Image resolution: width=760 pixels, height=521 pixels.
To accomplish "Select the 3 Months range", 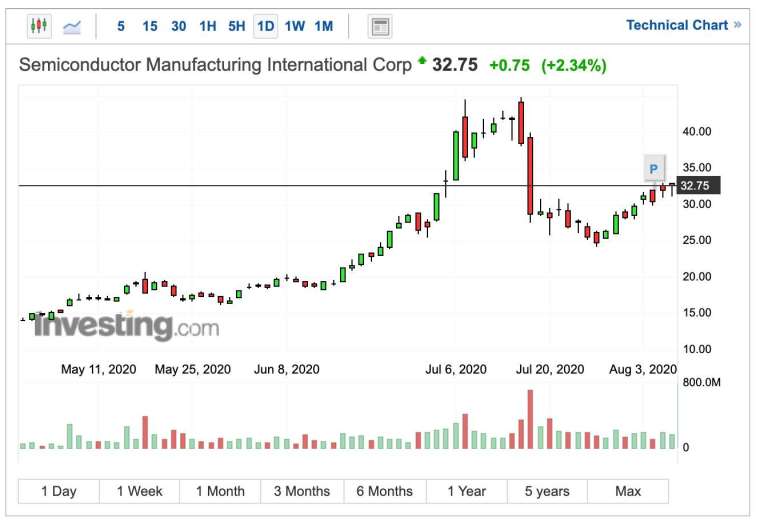I will [x=302, y=491].
